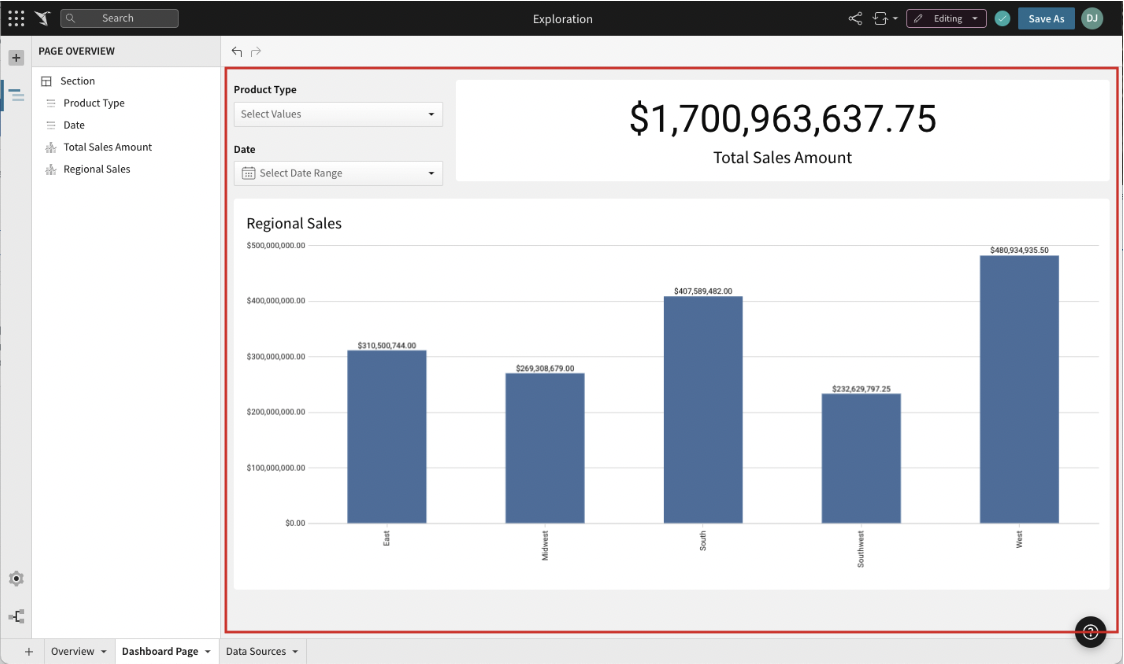Open the lineage icon below the gear
The image size is (1124, 664).
pyautogui.click(x=16, y=616)
